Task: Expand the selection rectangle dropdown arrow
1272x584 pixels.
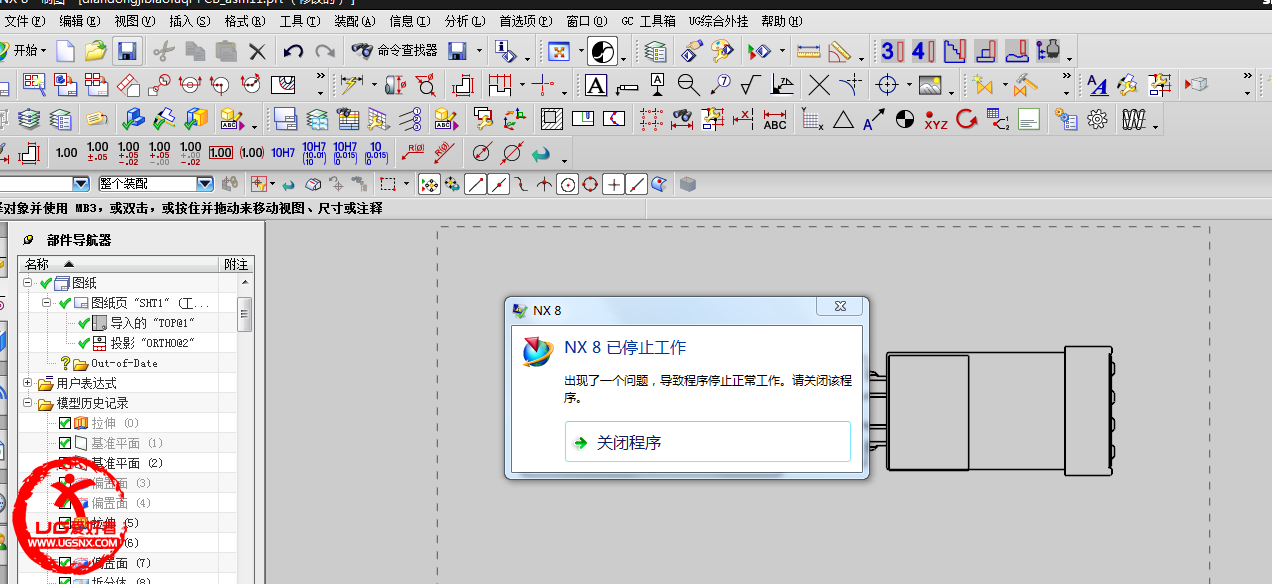Action: (x=404, y=185)
